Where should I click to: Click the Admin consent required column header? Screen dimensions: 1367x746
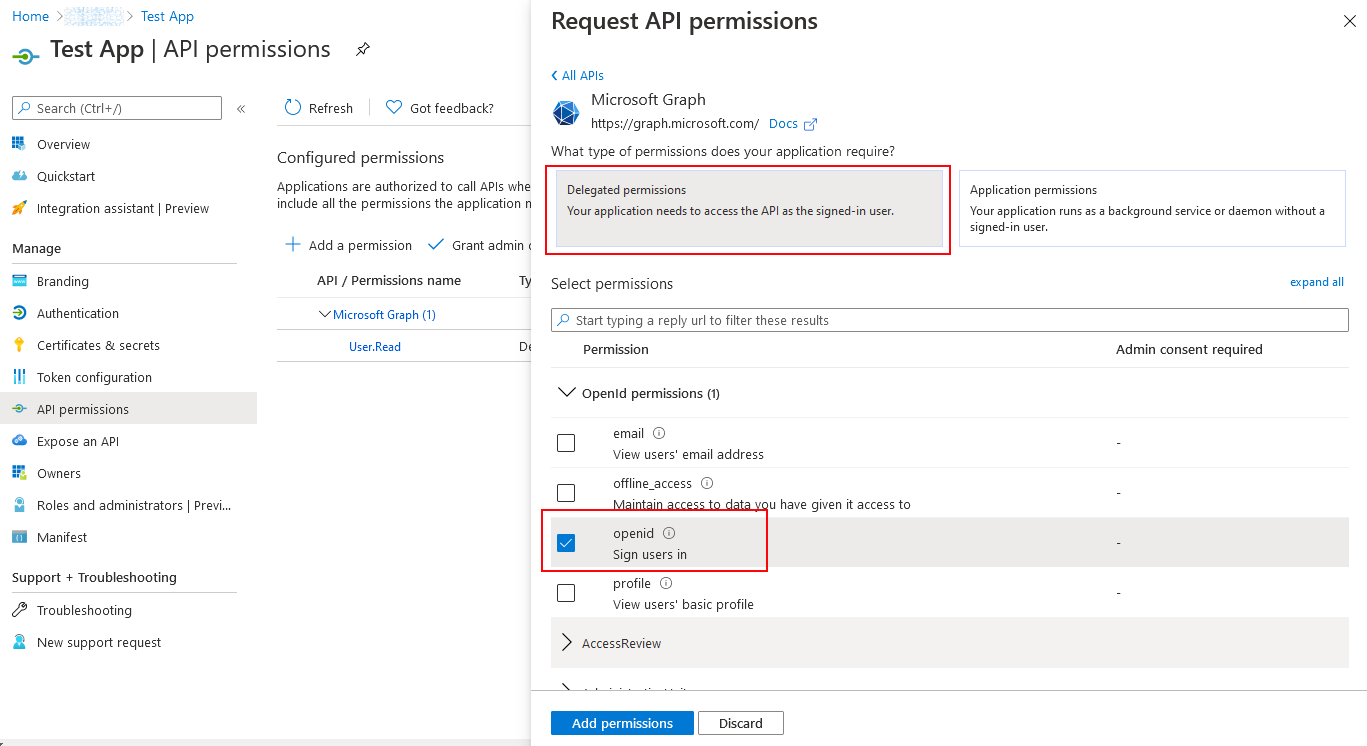pyautogui.click(x=1189, y=349)
